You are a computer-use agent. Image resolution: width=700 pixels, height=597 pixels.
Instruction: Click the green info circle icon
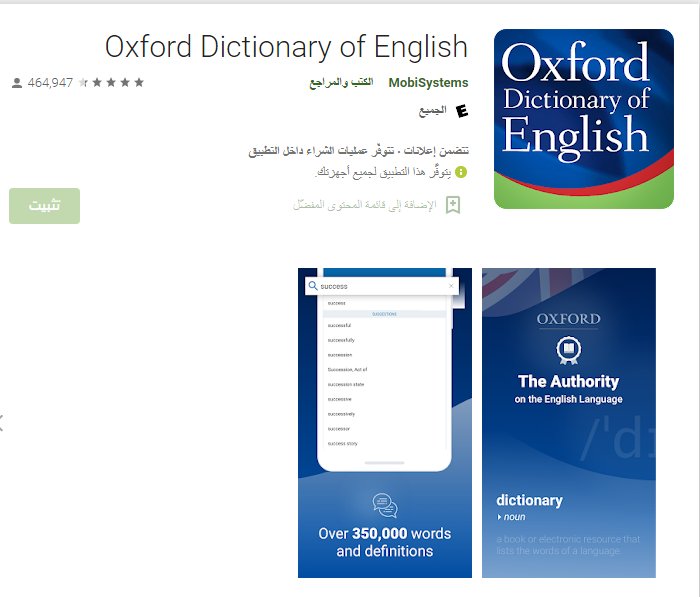461,172
